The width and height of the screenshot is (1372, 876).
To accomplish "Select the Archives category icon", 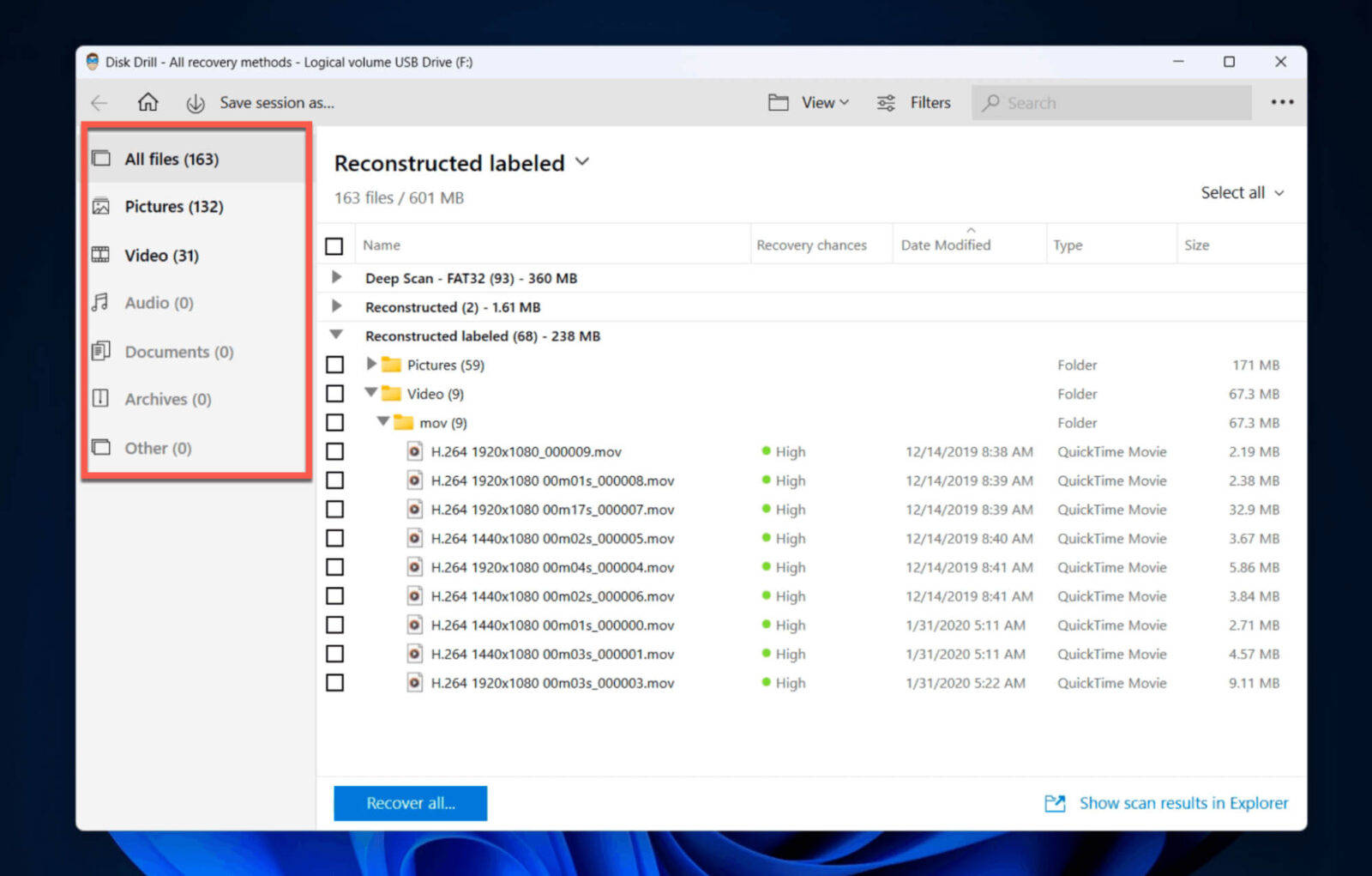I will 101,398.
